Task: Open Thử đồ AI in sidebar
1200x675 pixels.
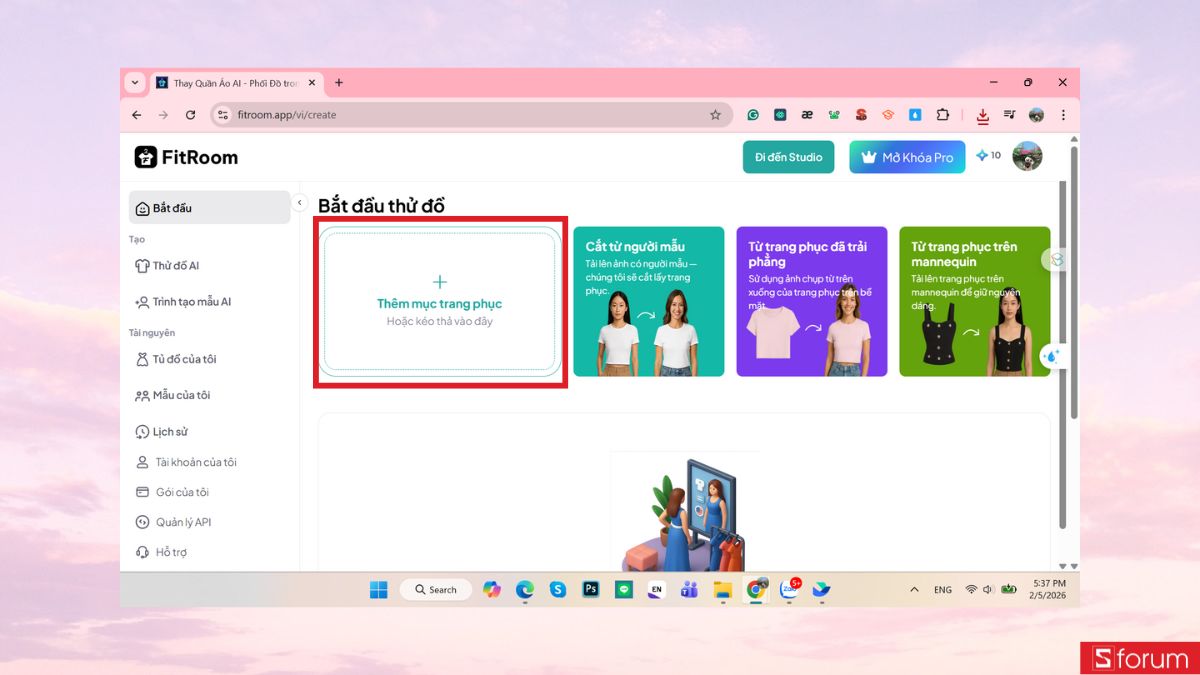Action: tap(167, 266)
